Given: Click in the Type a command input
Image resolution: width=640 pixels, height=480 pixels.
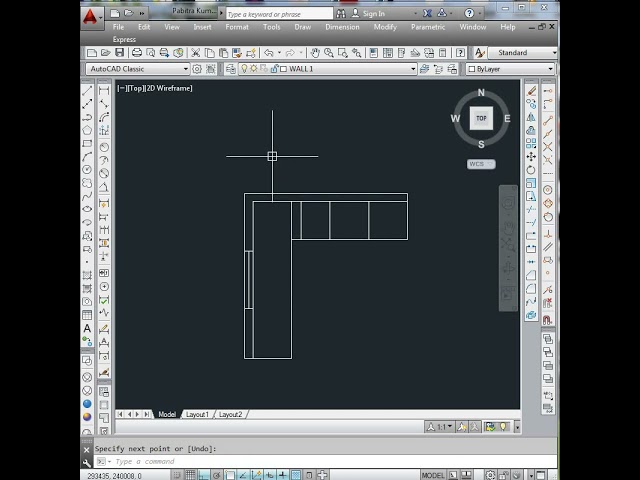Looking at the screenshot, I should (x=326, y=462).
